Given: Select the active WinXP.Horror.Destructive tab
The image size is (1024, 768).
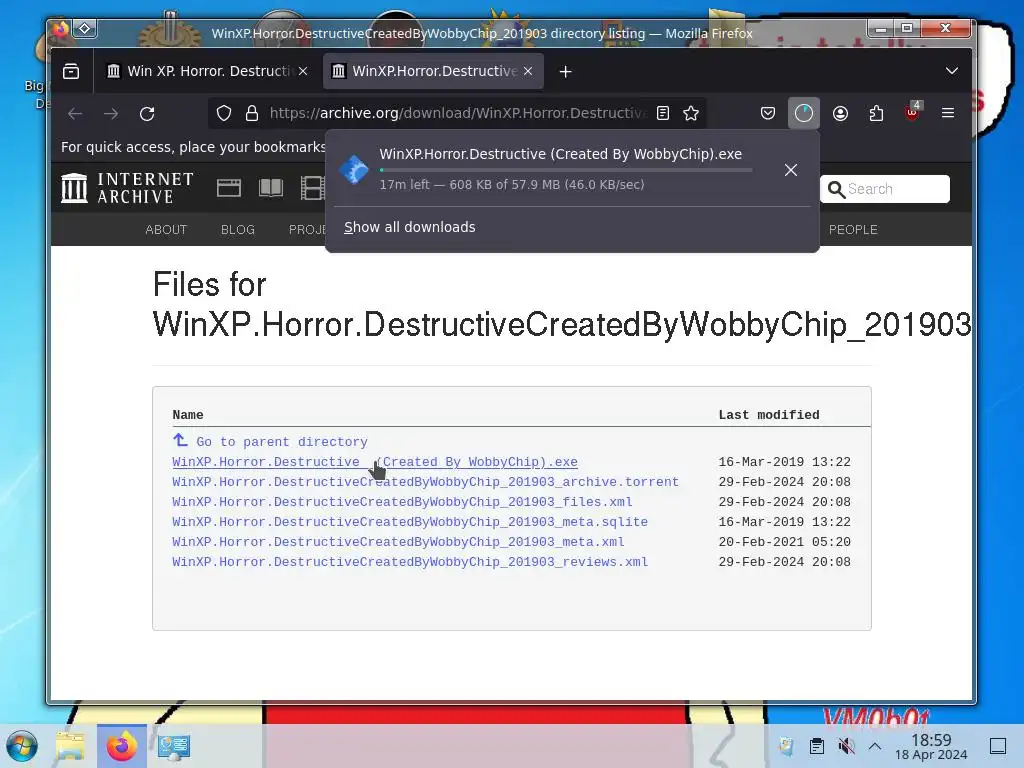Looking at the screenshot, I should (432, 71).
